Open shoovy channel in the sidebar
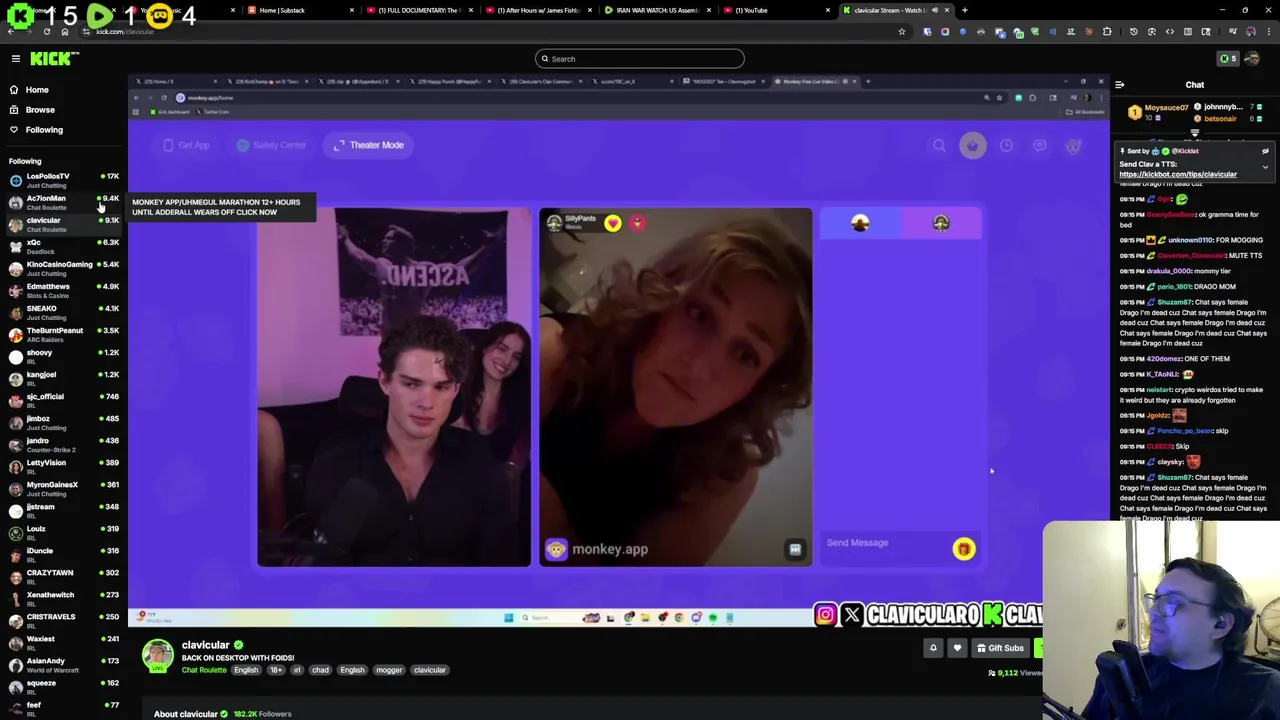Viewport: 1280px width, 720px height. 62,356
